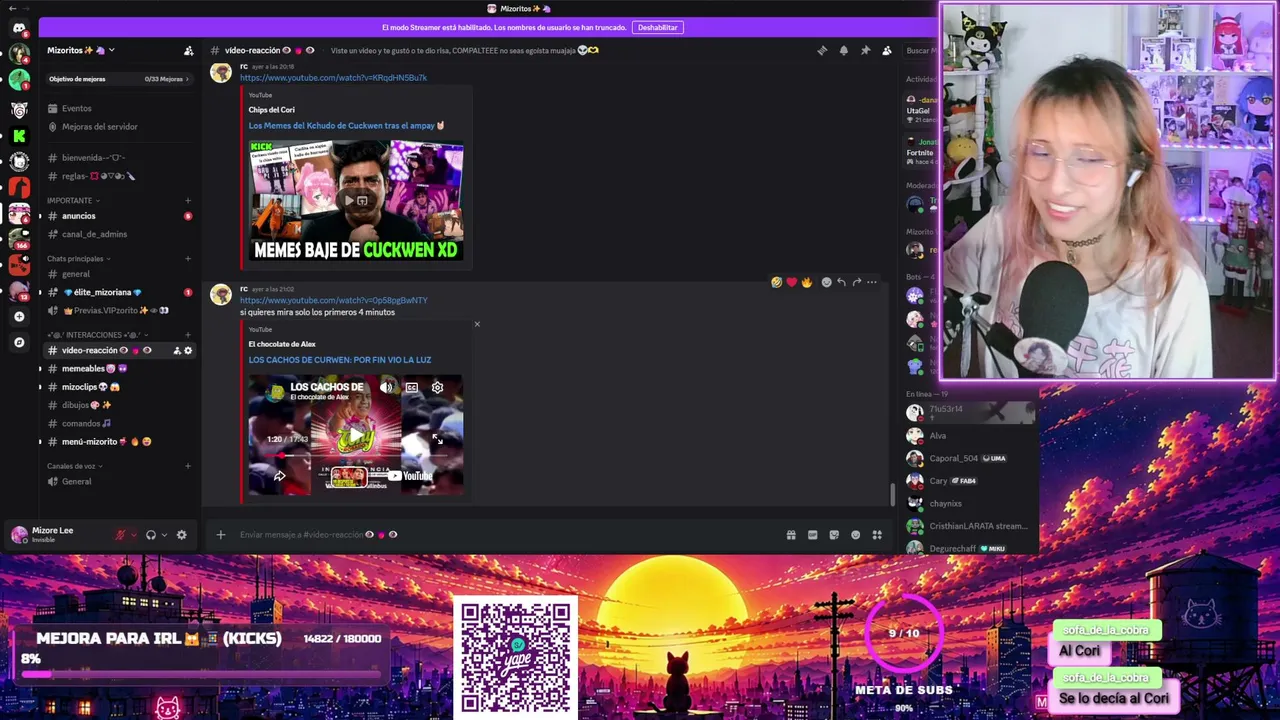The width and height of the screenshot is (1280, 720).
Task: Click the Deshabilitar streamer mode button
Action: (x=657, y=28)
